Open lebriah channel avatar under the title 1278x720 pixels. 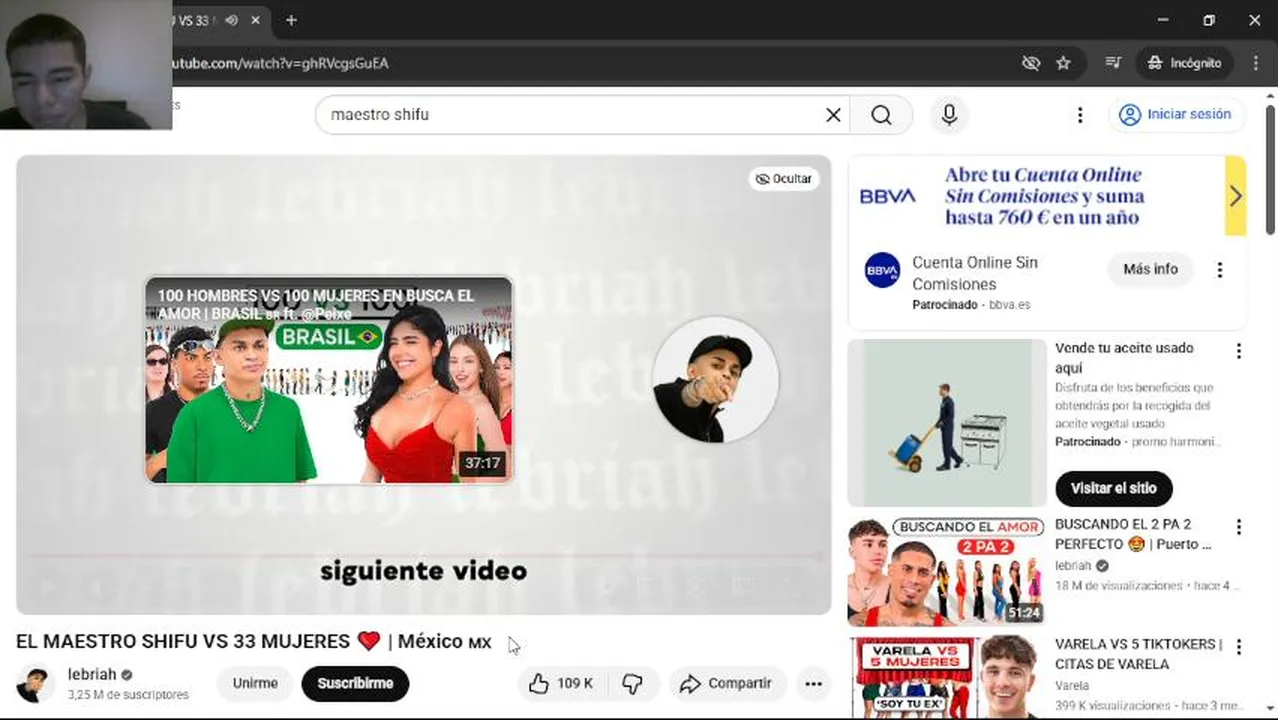pos(36,684)
